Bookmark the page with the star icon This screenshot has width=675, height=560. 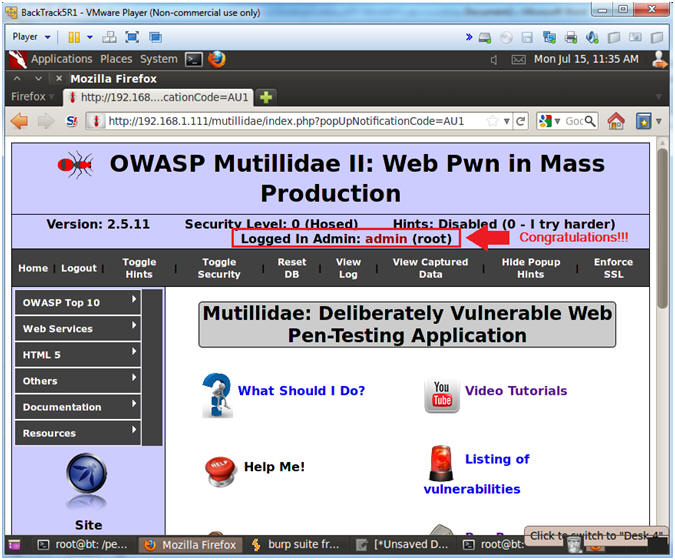(x=492, y=121)
